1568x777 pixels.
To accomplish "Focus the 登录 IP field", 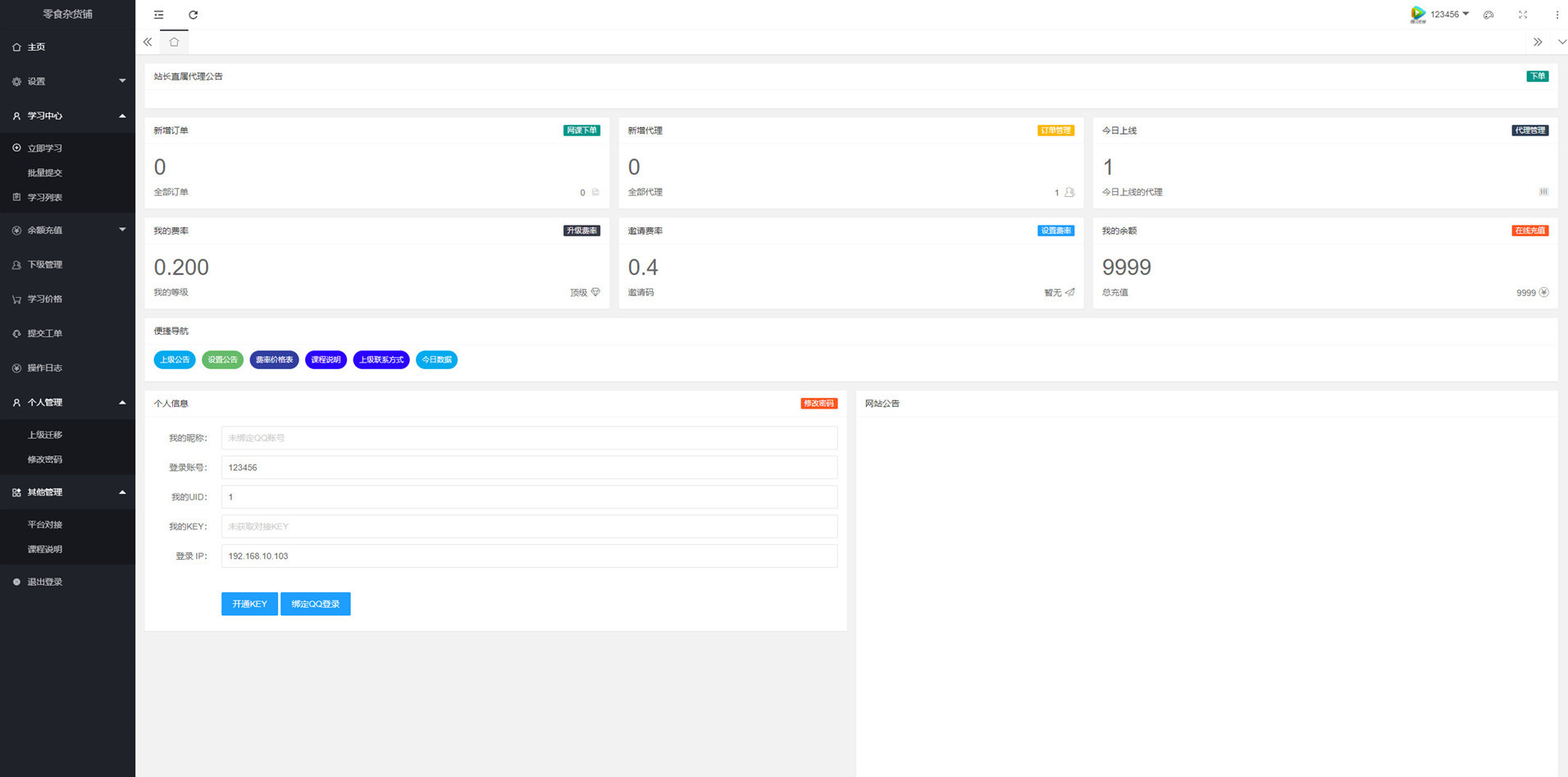I will click(529, 556).
